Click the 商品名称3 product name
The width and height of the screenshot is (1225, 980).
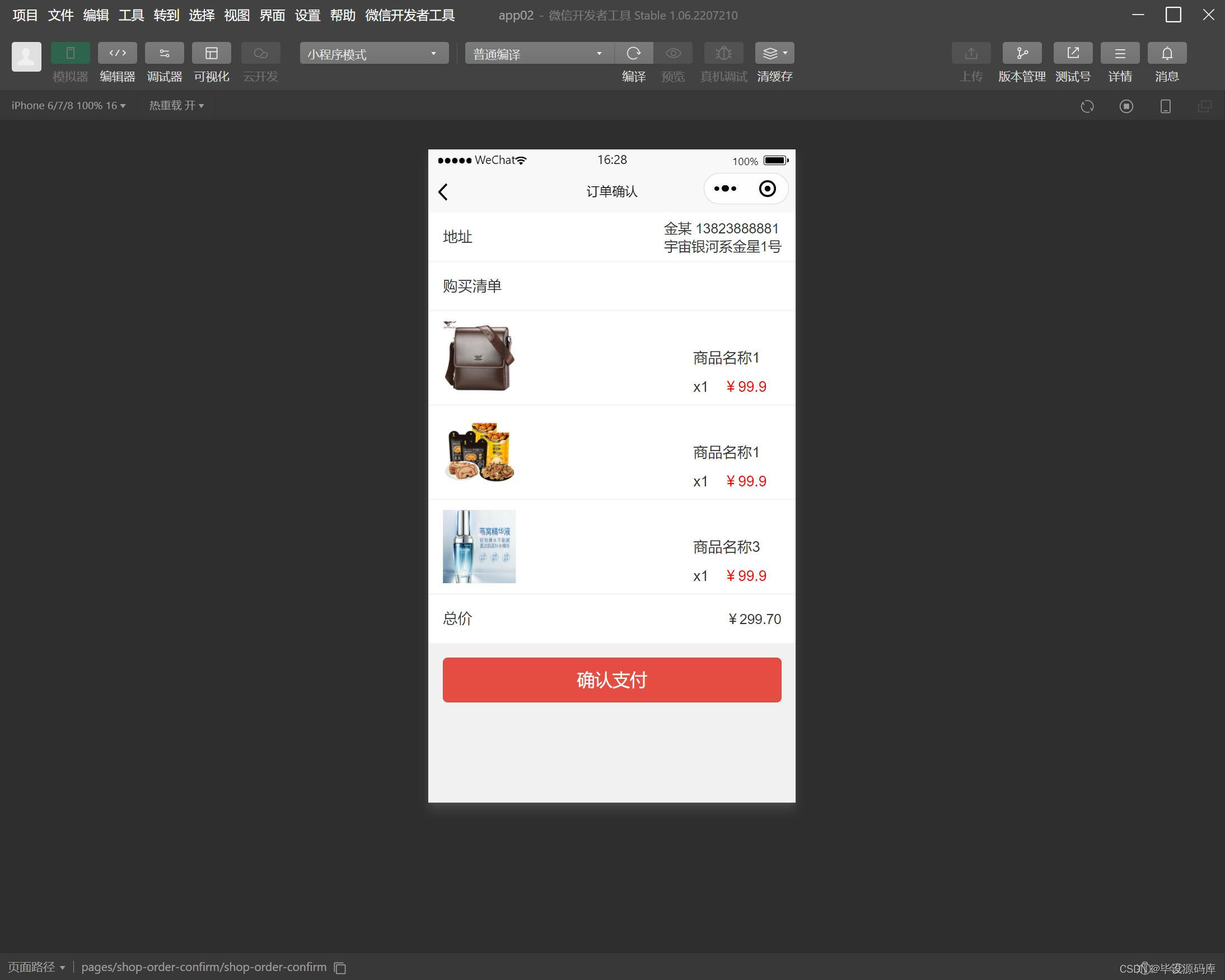726,547
